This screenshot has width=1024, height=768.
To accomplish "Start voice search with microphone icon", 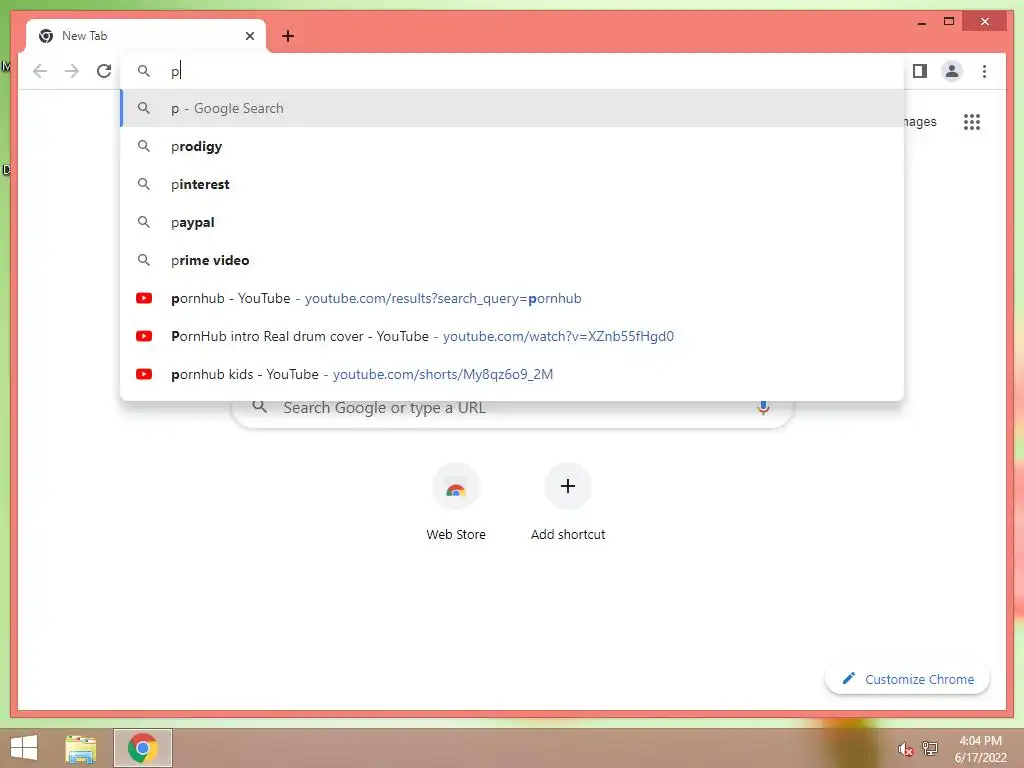I will click(763, 409).
